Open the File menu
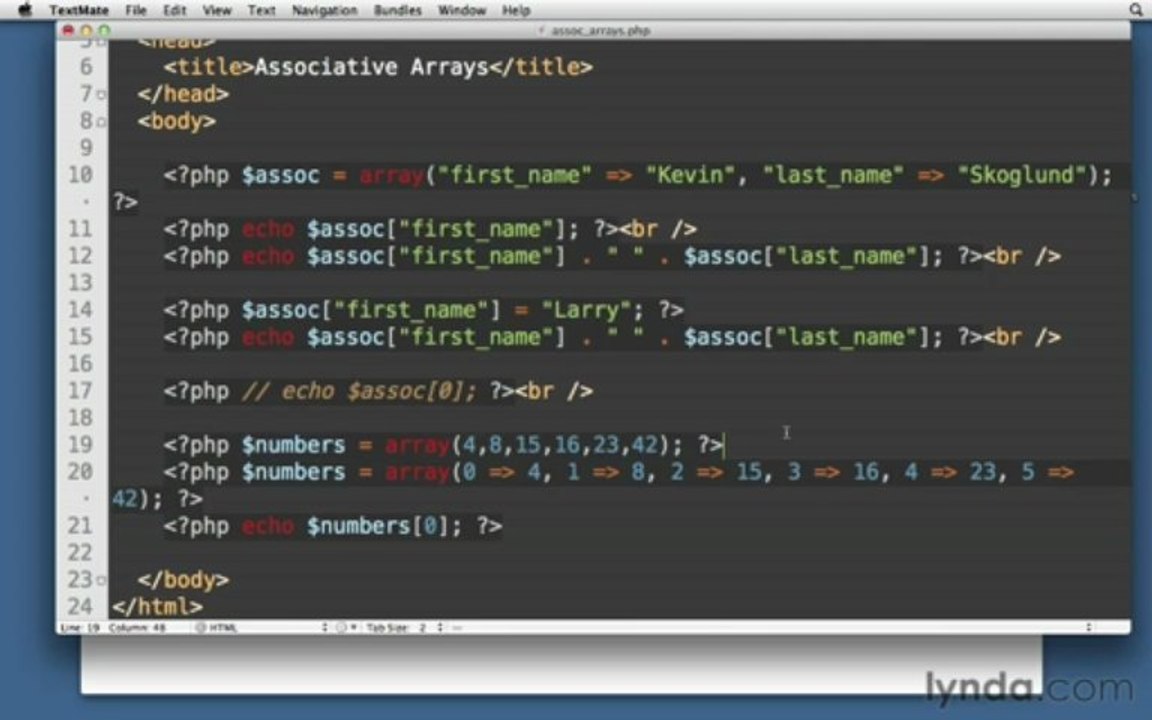Viewport: 1152px width, 720px height. [x=136, y=10]
